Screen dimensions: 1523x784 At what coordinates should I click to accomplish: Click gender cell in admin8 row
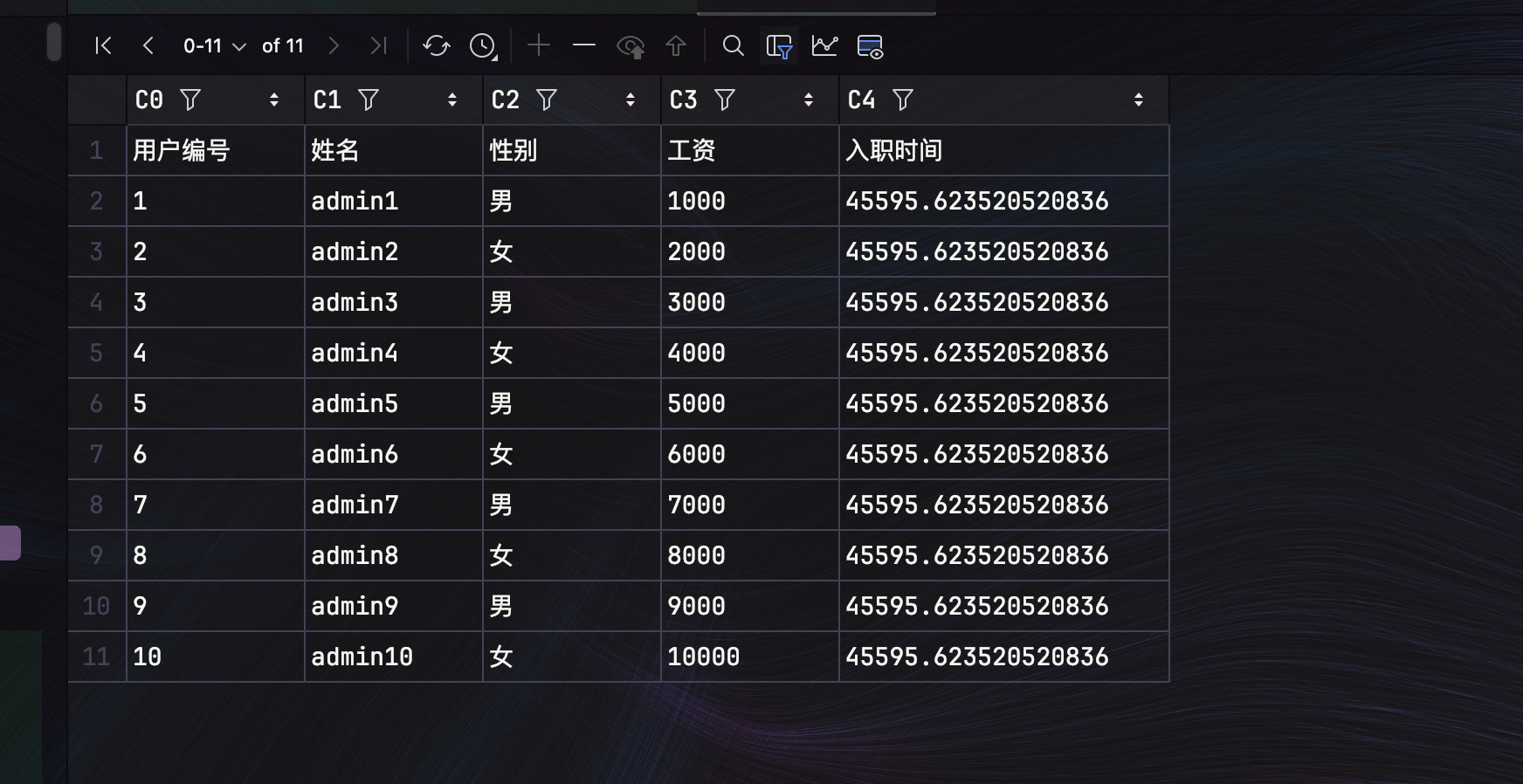(x=572, y=555)
